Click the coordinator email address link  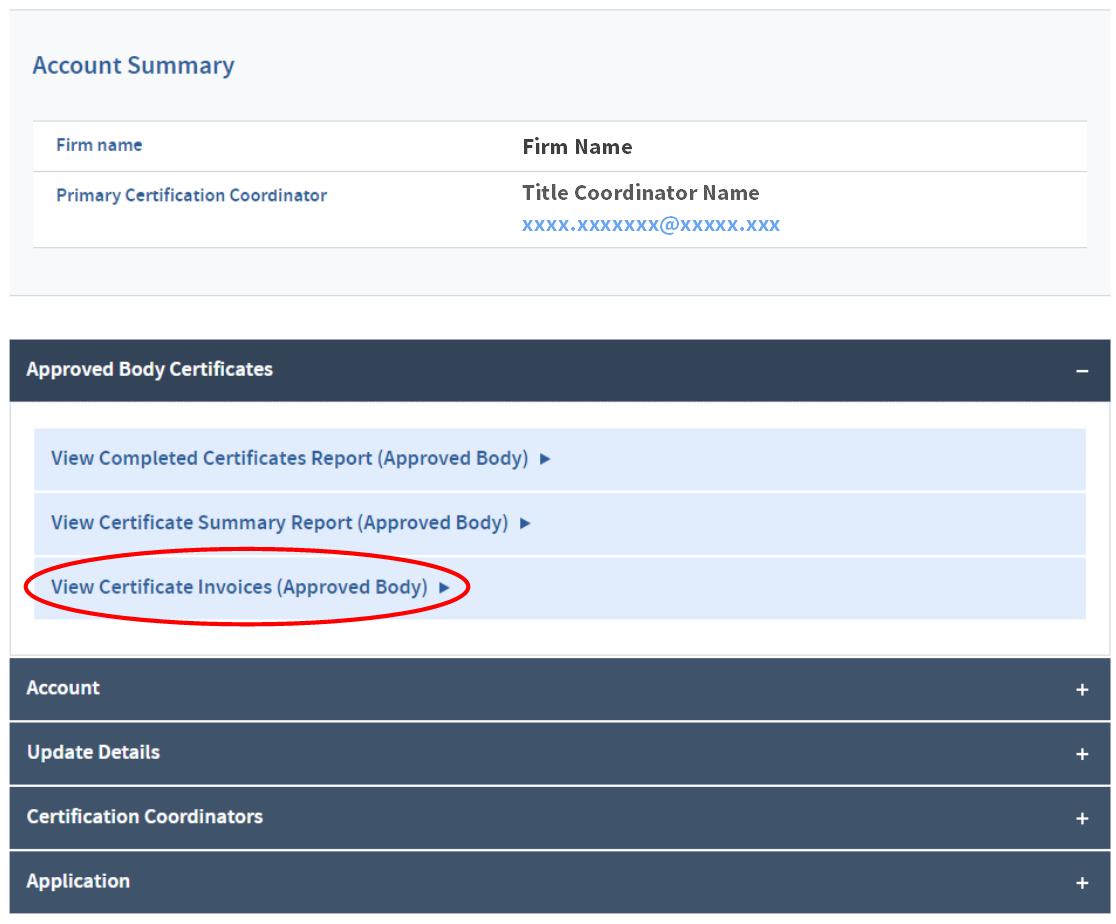point(651,225)
